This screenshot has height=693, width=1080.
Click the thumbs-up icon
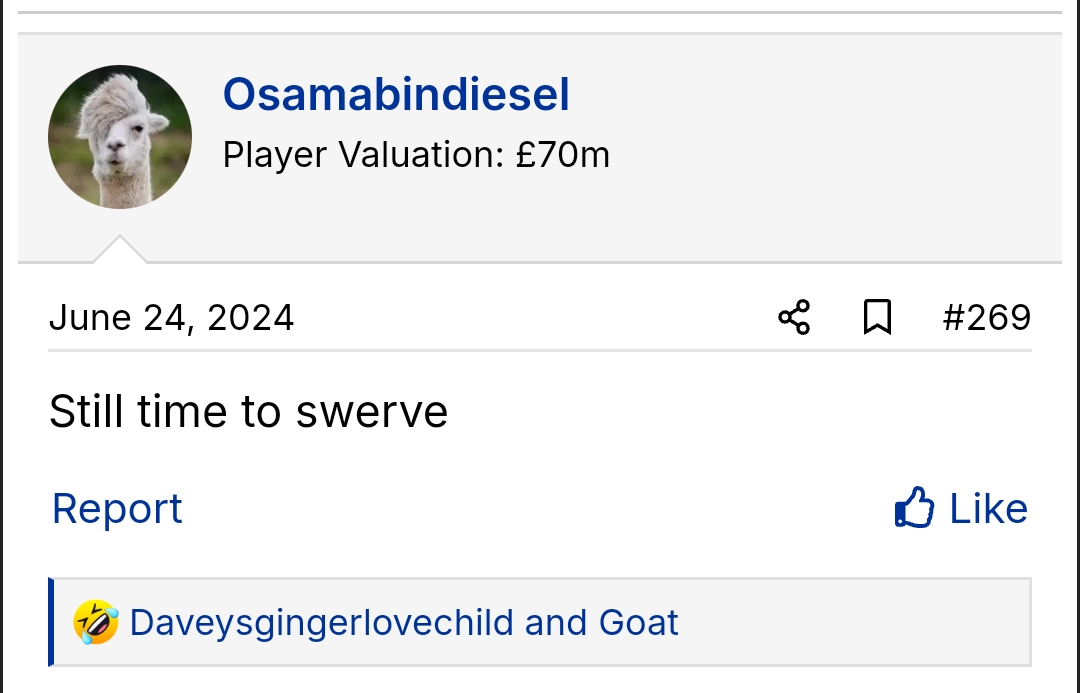click(914, 508)
